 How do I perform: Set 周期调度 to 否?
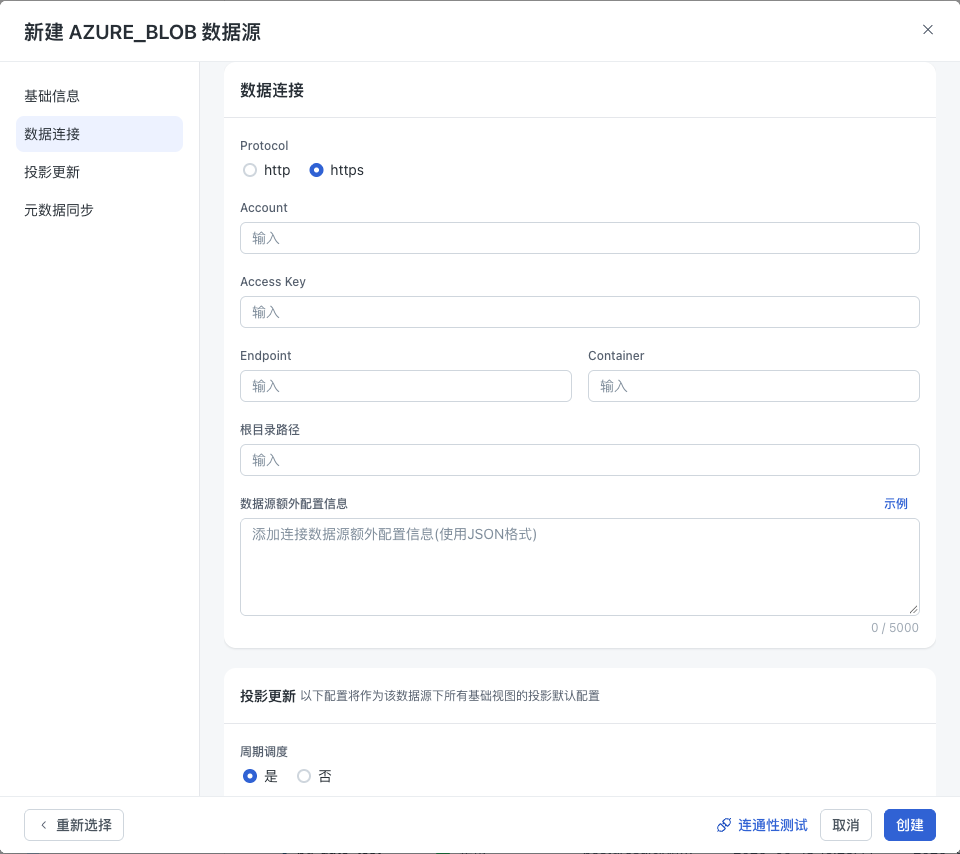[x=304, y=776]
